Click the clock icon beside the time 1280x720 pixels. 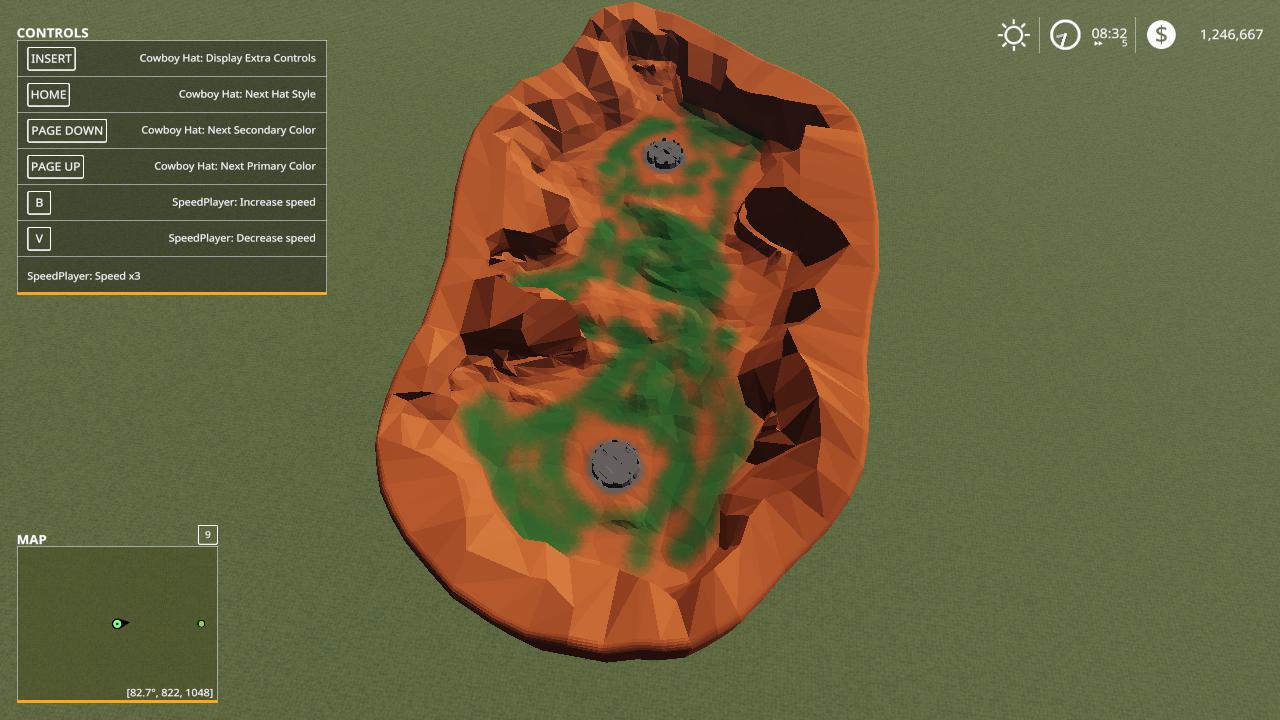pos(1064,35)
